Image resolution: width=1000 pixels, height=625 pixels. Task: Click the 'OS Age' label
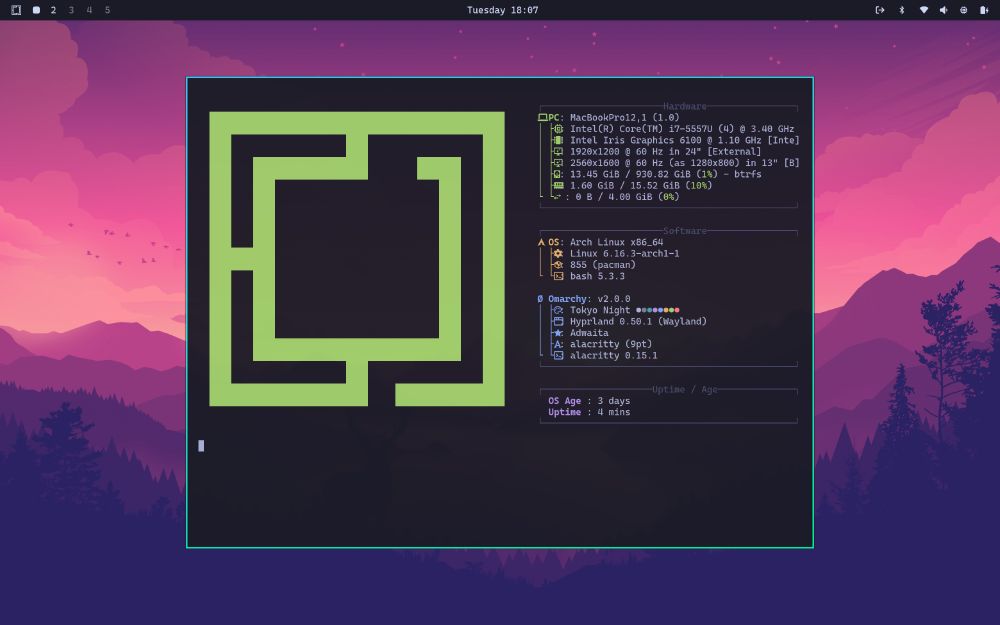click(x=564, y=401)
